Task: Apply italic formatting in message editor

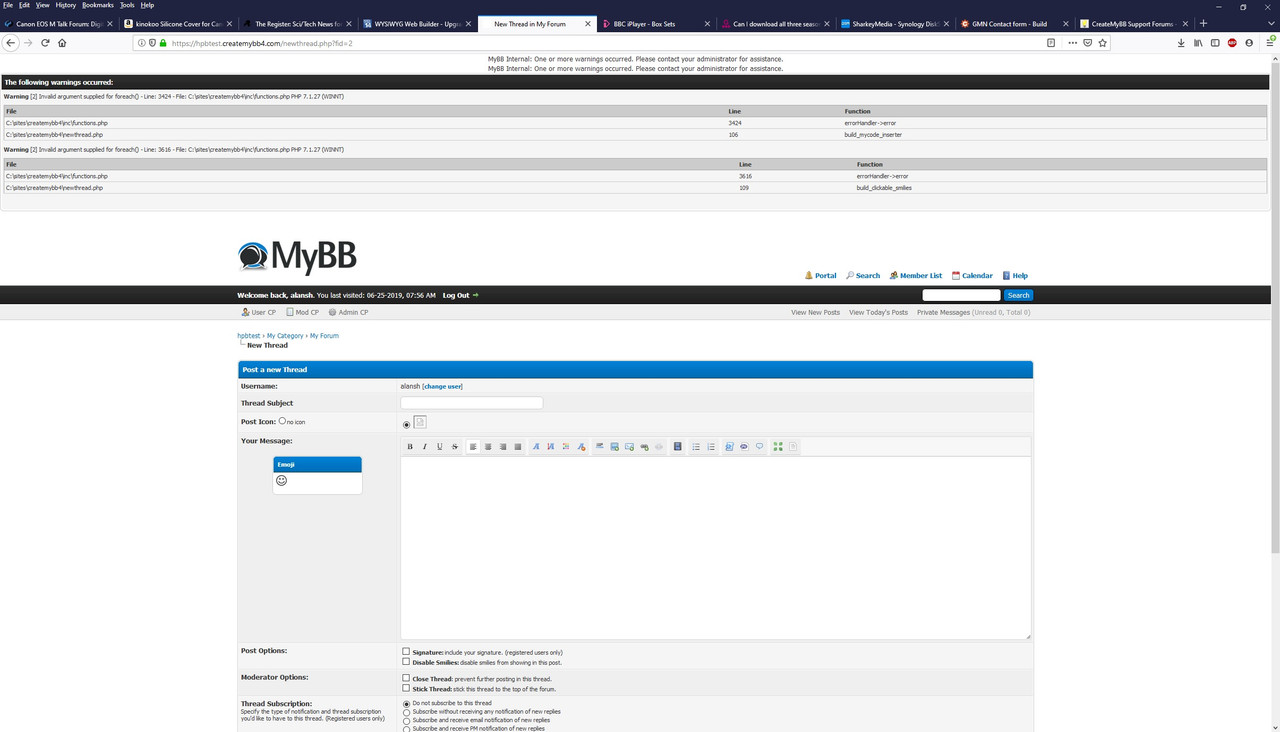Action: (424, 446)
